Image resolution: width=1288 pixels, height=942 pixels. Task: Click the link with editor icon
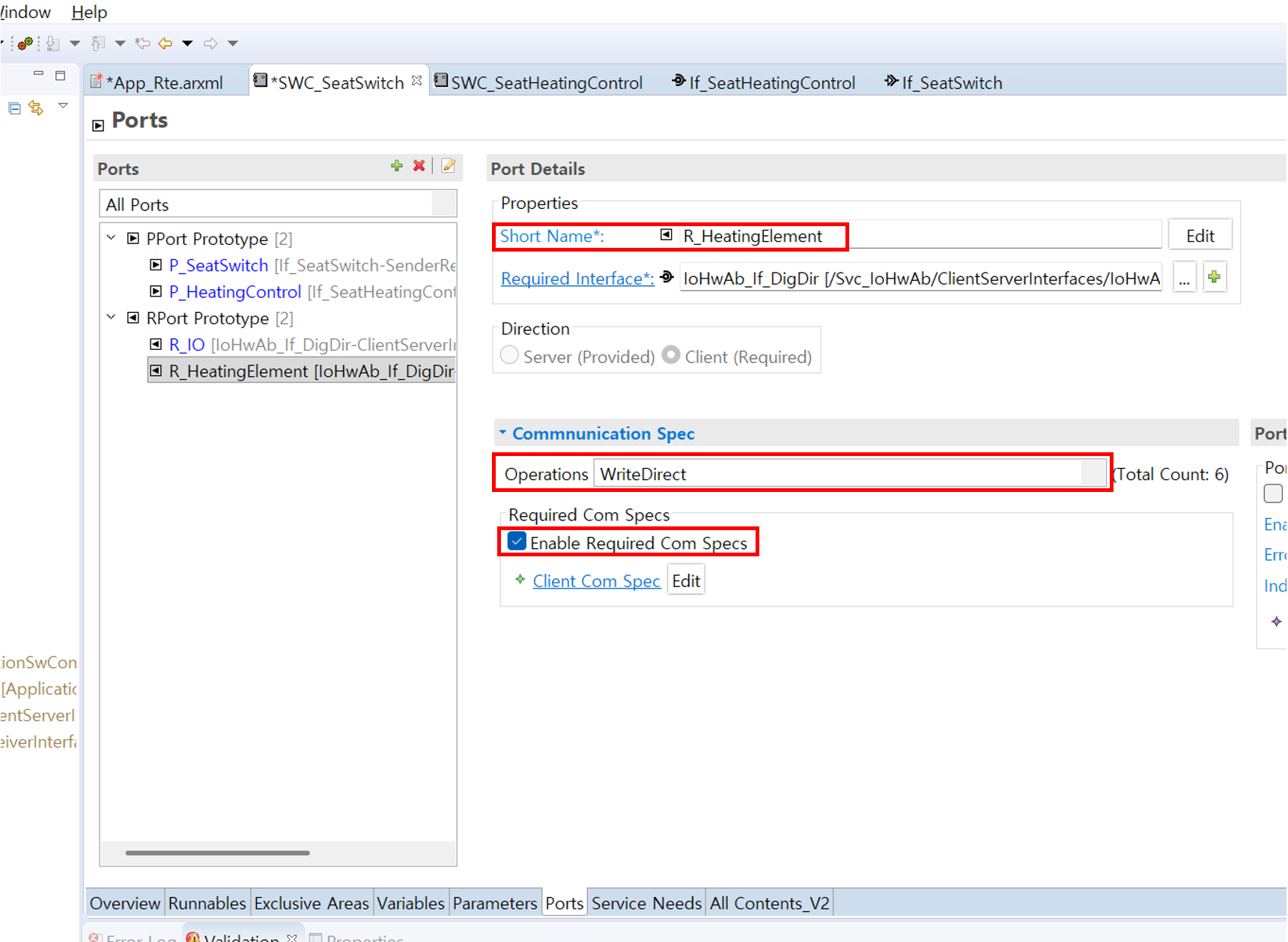click(36, 109)
